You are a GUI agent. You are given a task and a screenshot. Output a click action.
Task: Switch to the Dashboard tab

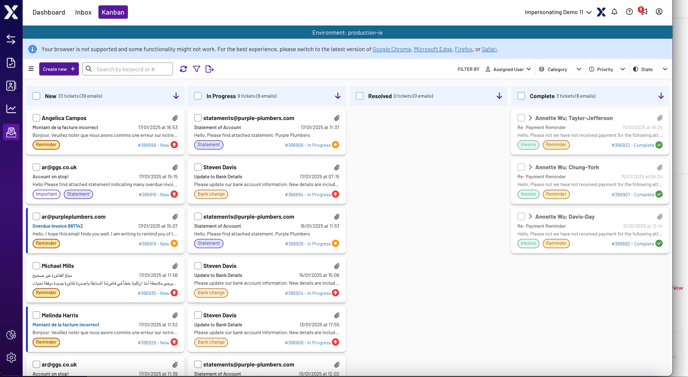[x=49, y=12]
